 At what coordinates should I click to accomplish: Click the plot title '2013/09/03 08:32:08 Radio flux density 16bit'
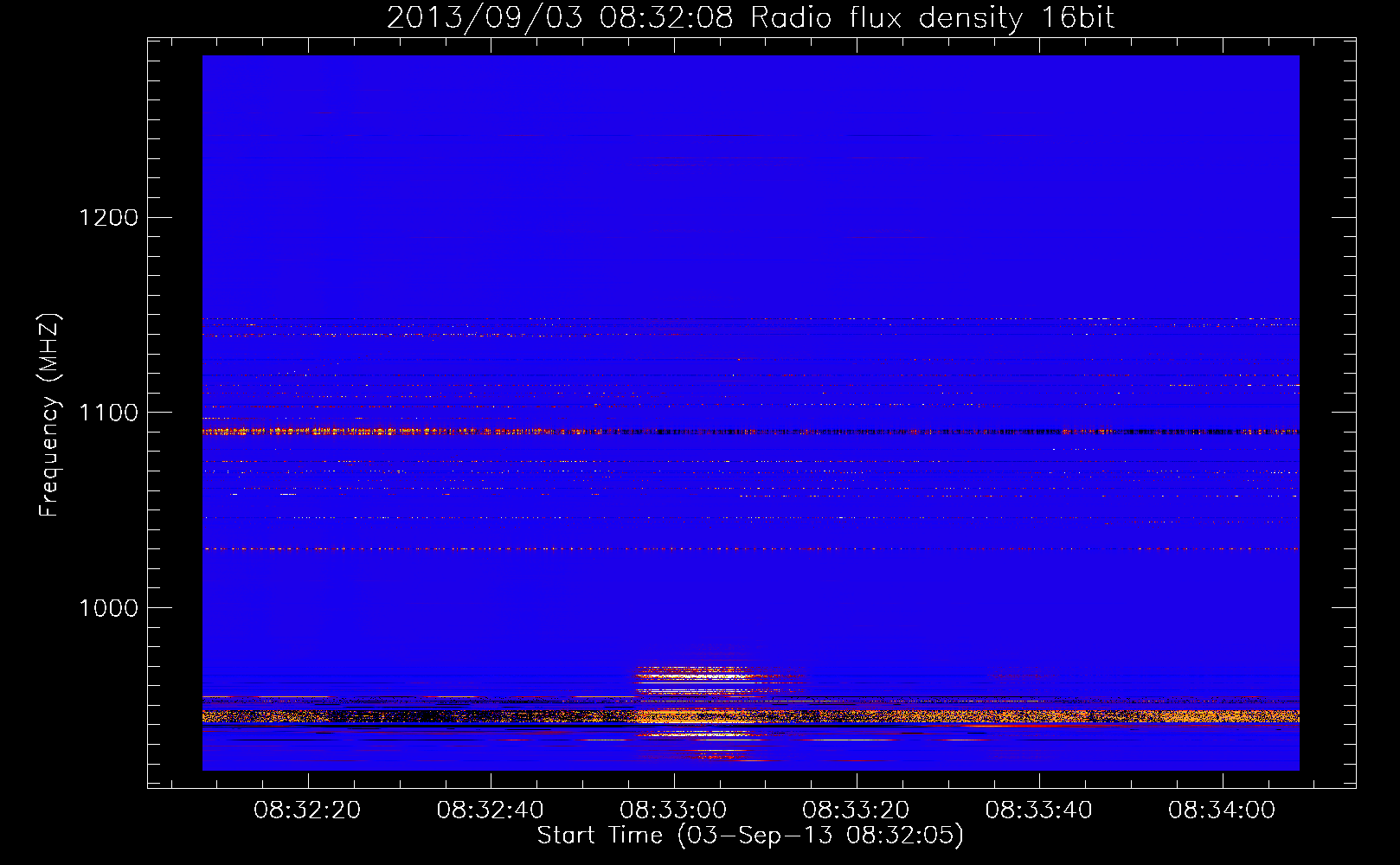tap(750, 17)
